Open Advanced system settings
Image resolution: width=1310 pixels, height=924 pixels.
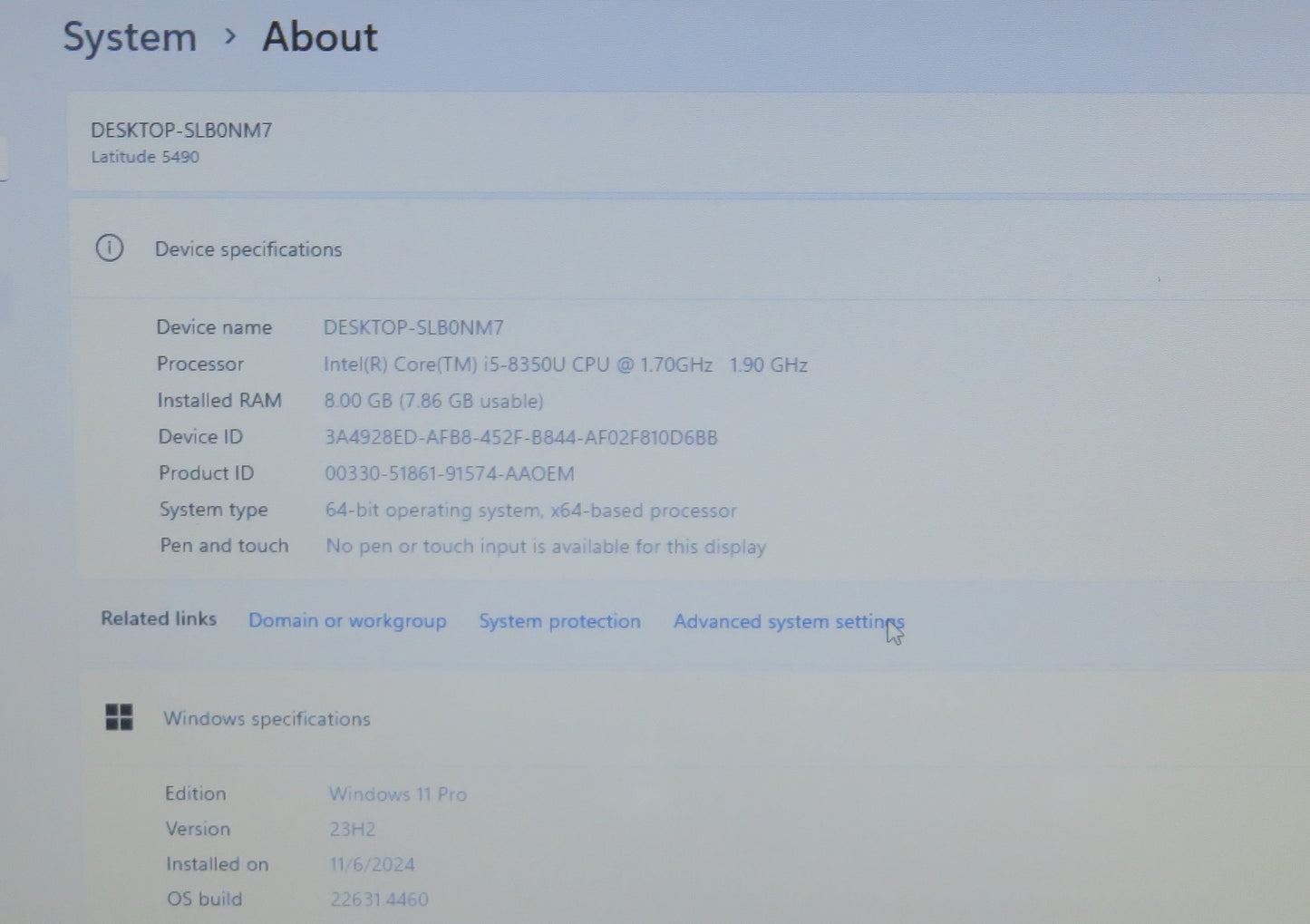point(787,622)
